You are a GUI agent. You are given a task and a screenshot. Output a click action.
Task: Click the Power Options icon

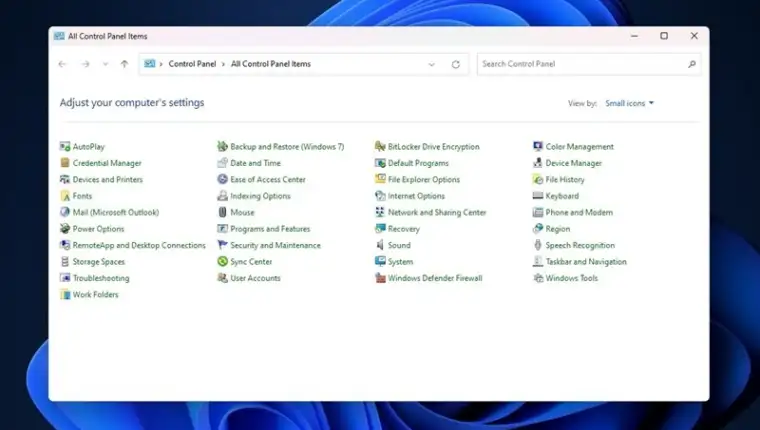pyautogui.click(x=65, y=229)
